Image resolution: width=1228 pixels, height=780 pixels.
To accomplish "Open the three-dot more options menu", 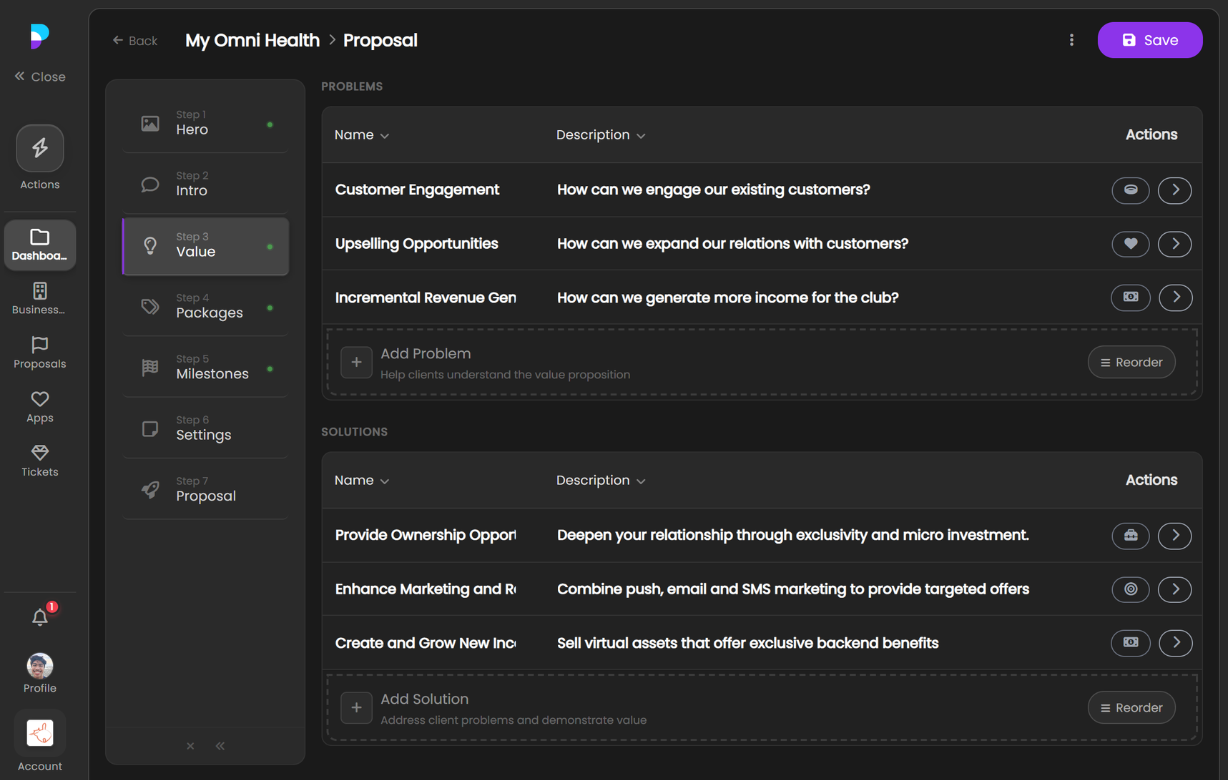I will 1071,40.
